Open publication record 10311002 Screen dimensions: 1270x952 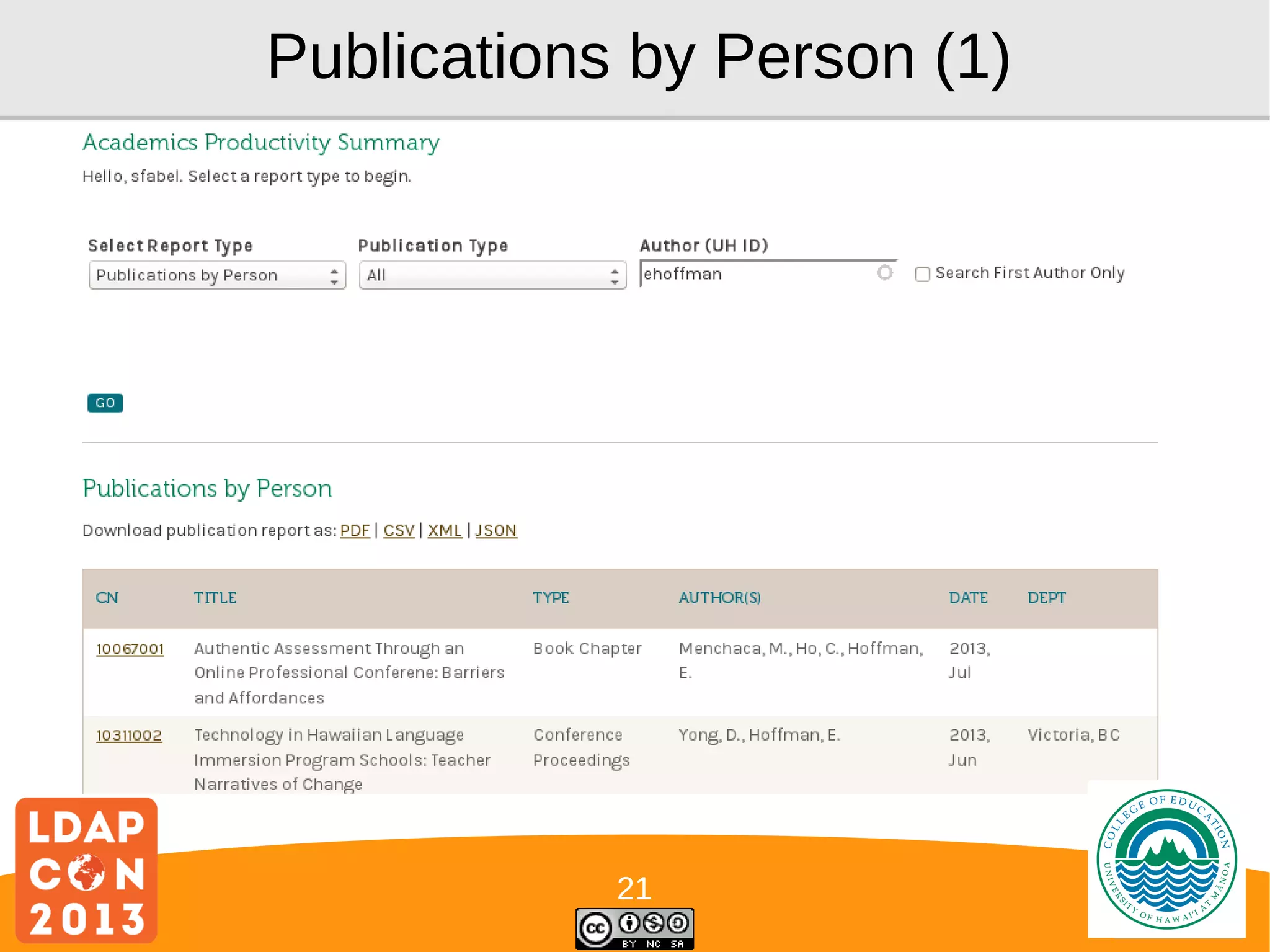[x=129, y=735]
